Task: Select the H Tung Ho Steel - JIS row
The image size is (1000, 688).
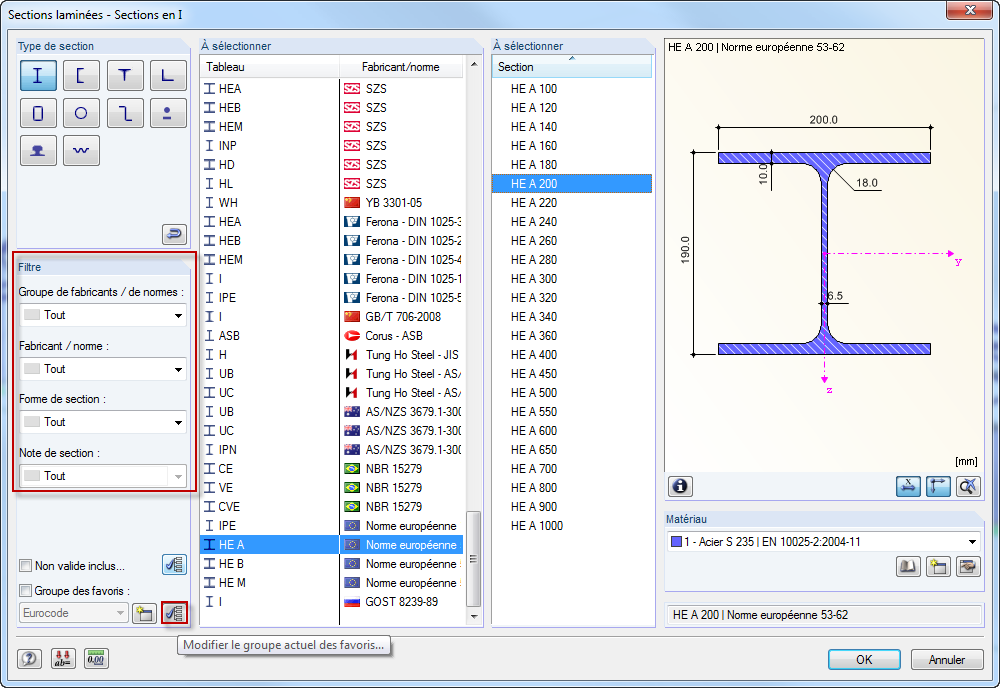Action: 332,355
